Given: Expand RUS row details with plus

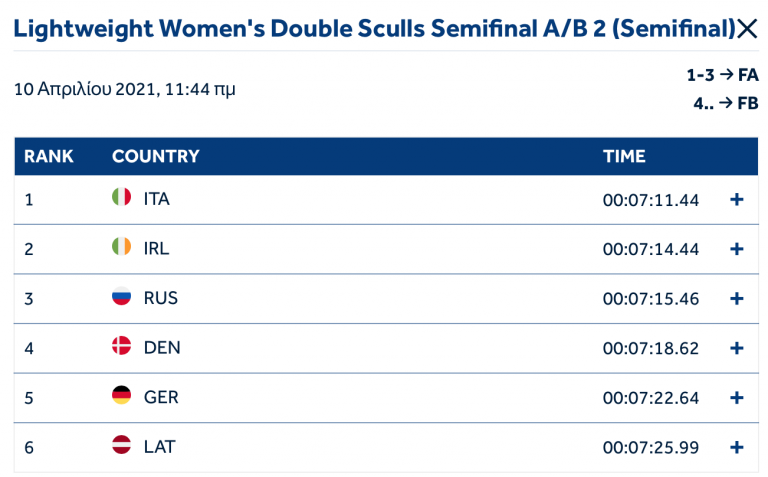Looking at the screenshot, I should (x=737, y=298).
